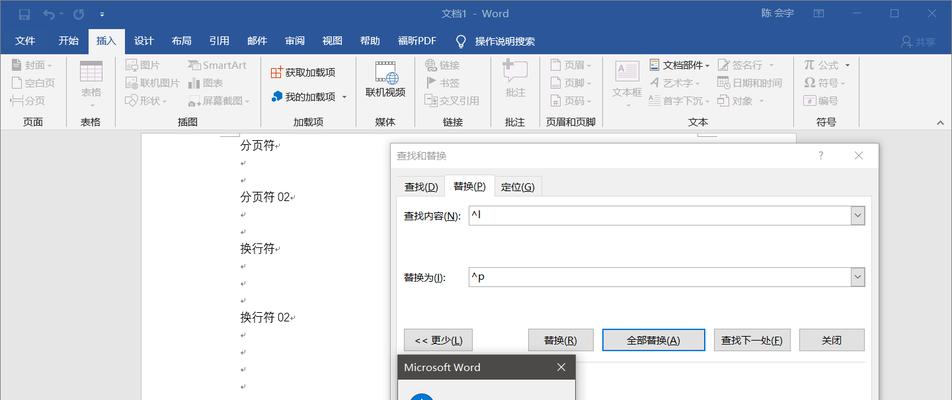Insert a chart with 图表

pos(205,83)
